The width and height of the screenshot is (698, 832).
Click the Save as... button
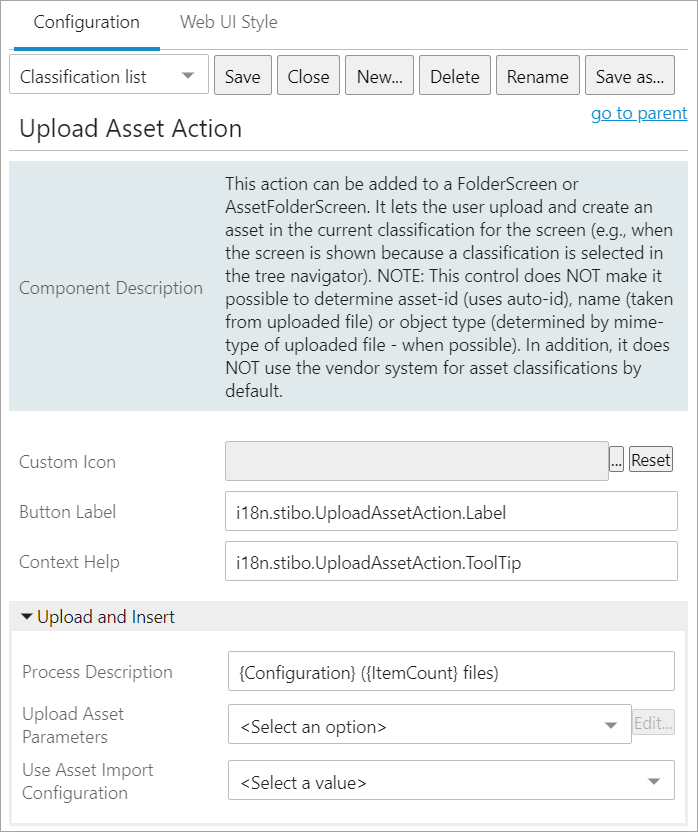[x=629, y=76]
